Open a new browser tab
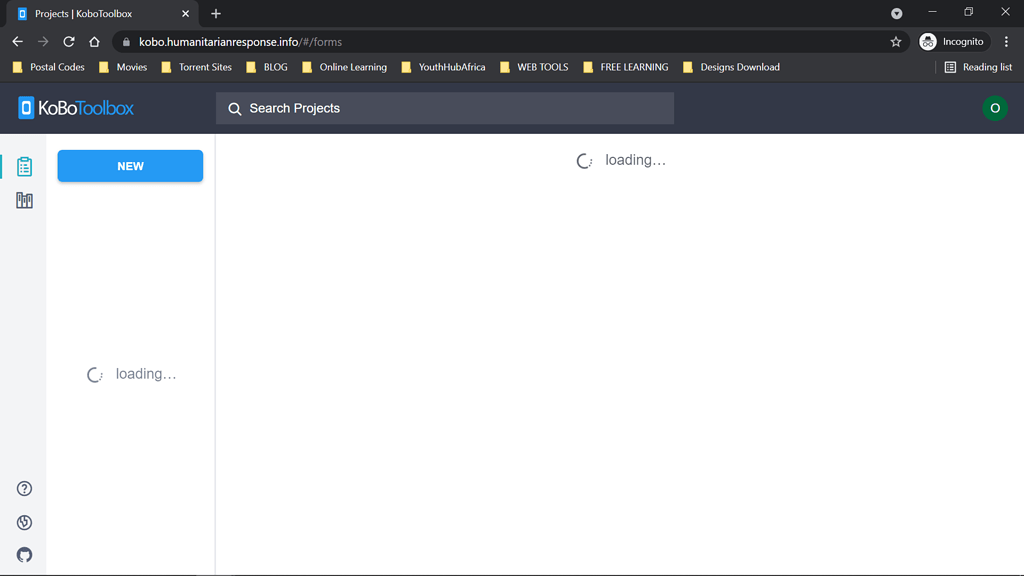The image size is (1024, 576). 216,14
